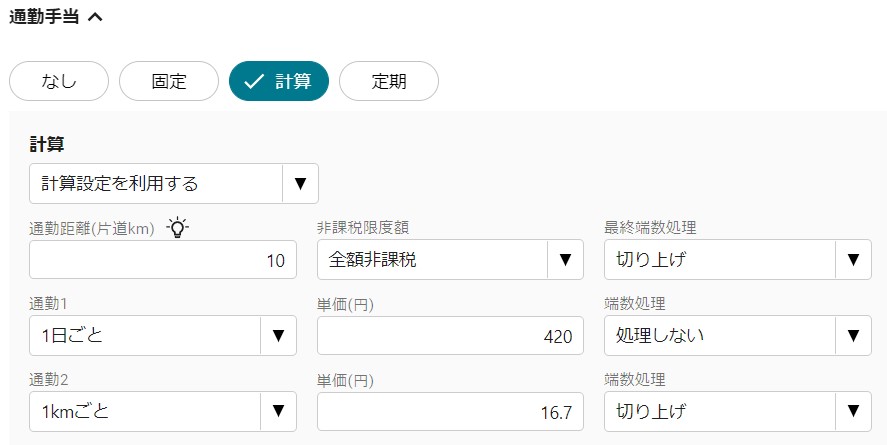Click the checked 計算 option pill
The image size is (887, 445).
(279, 81)
